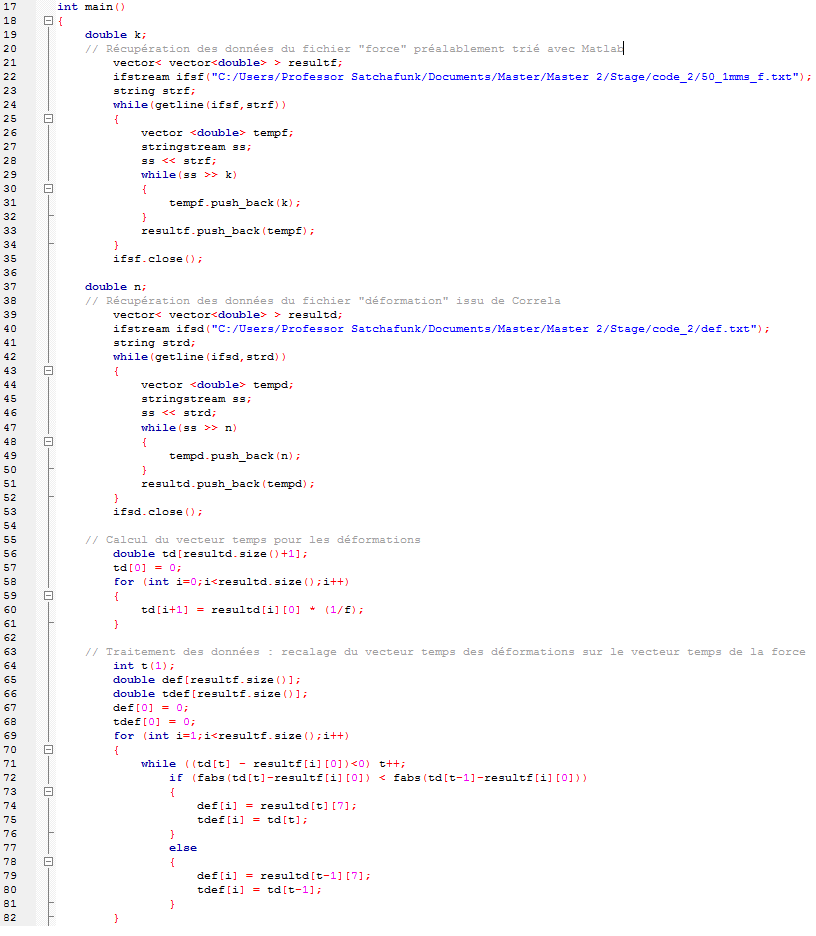Image resolution: width=816 pixels, height=936 pixels.
Task: Click the 'else' keyword on line 77
Action: (x=183, y=848)
